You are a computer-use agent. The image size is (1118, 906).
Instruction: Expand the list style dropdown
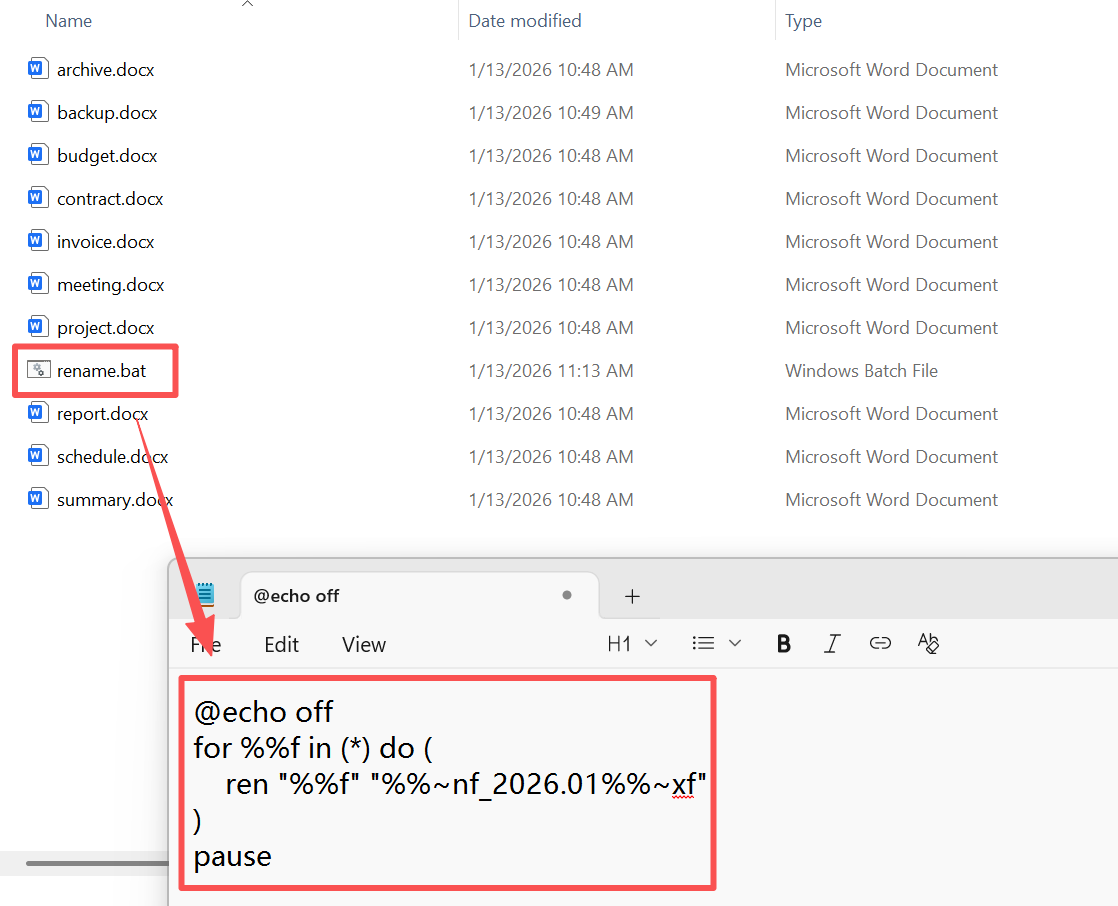(716, 644)
